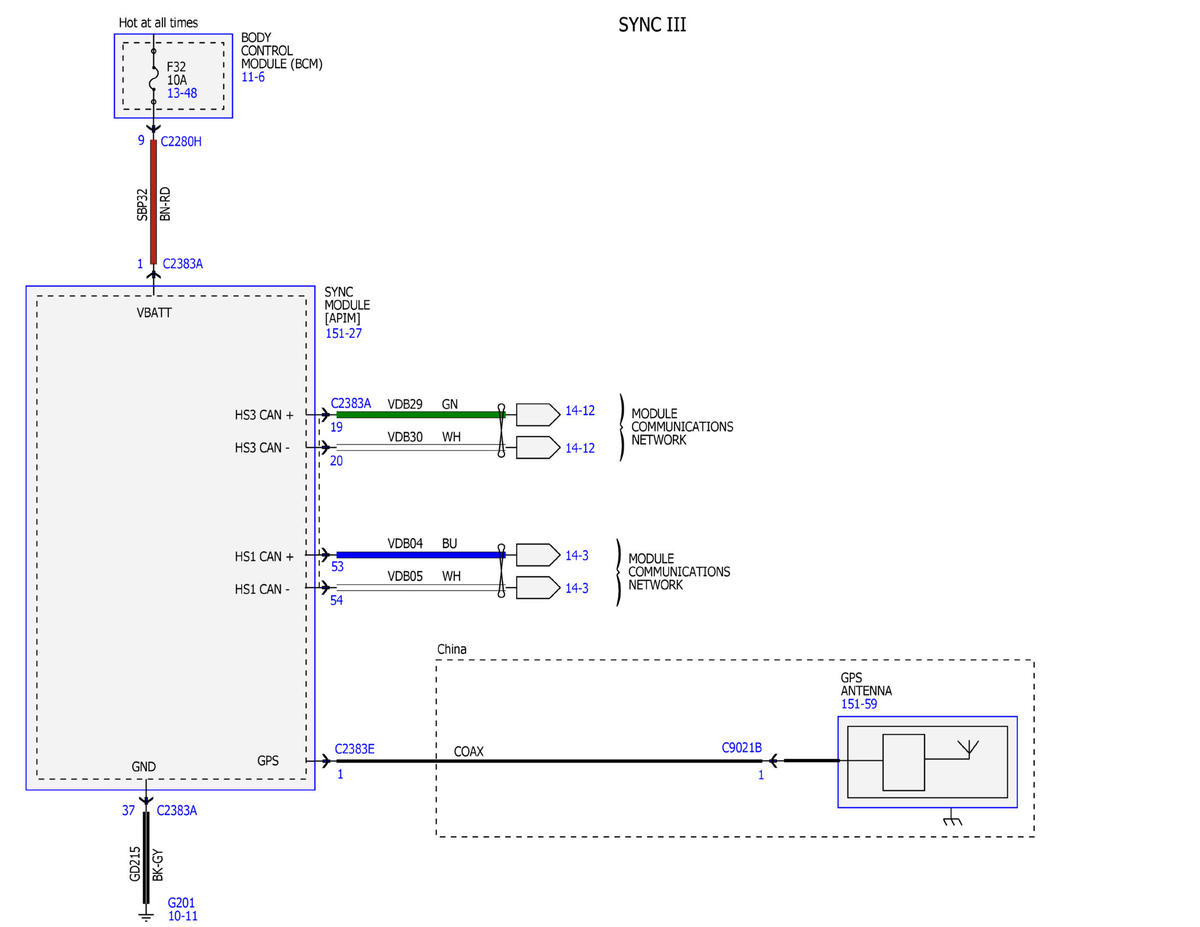1200x927 pixels.
Task: Click the SYNC III title
Action: [x=652, y=25]
